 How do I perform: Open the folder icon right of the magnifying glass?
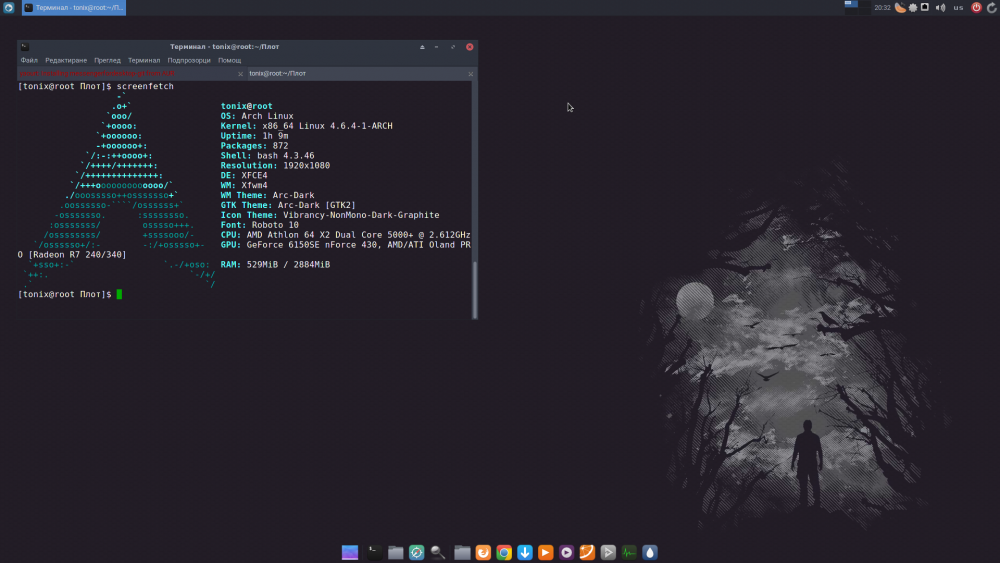(x=462, y=552)
